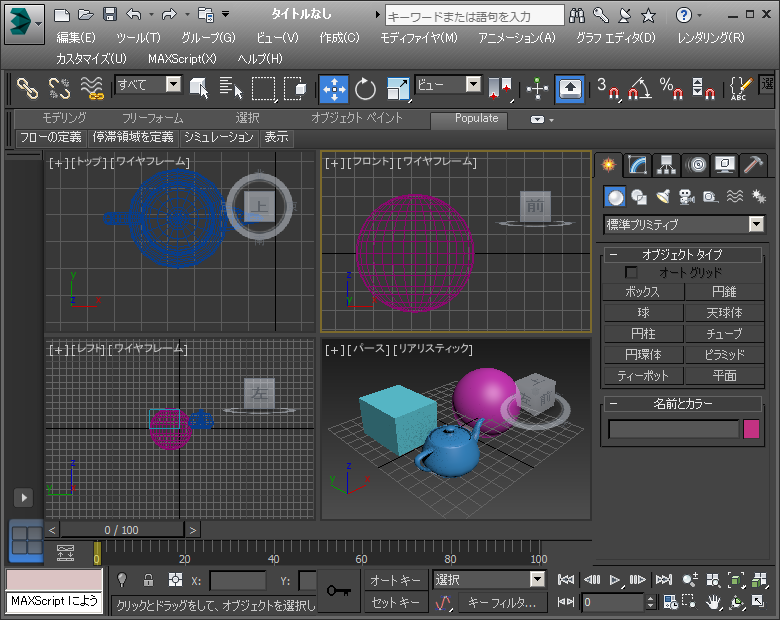This screenshot has width=780, height=620.
Task: Click the Select and Link chain icon
Action: point(27,89)
